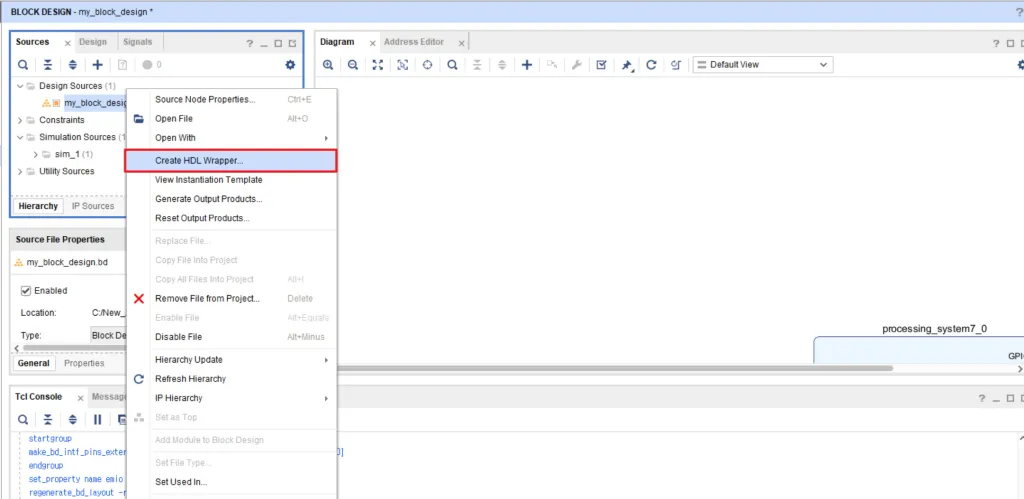This screenshot has width=1024, height=499.
Task: Choose Generate Output Products...
Action: click(x=231, y=199)
